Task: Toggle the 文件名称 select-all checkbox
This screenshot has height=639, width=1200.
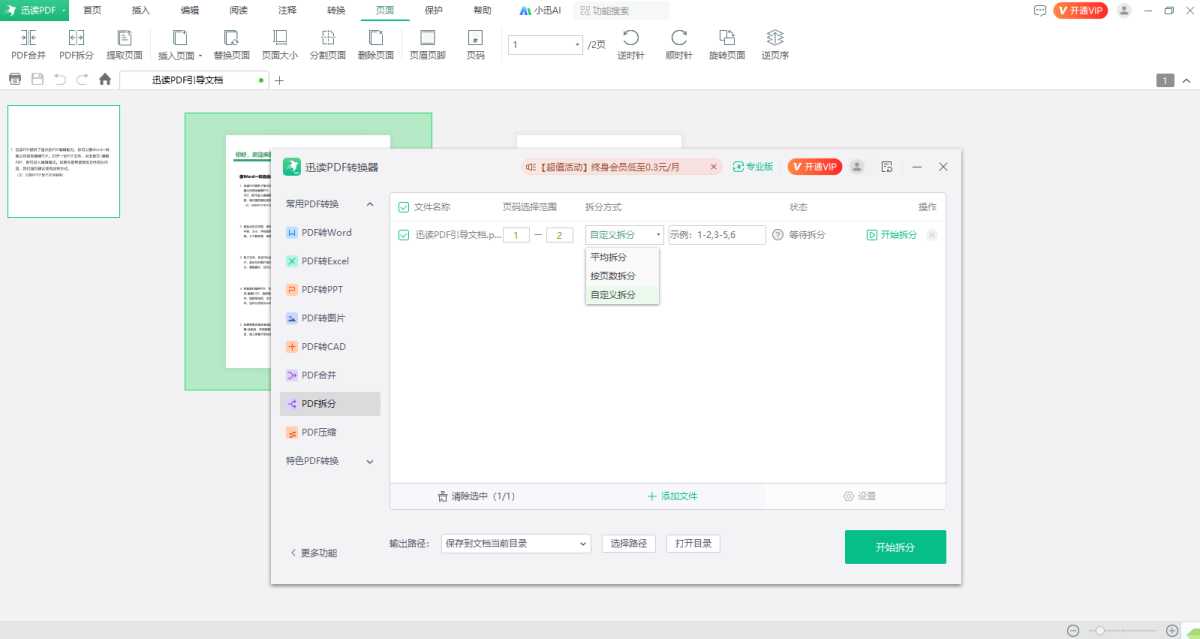Action: pos(403,207)
